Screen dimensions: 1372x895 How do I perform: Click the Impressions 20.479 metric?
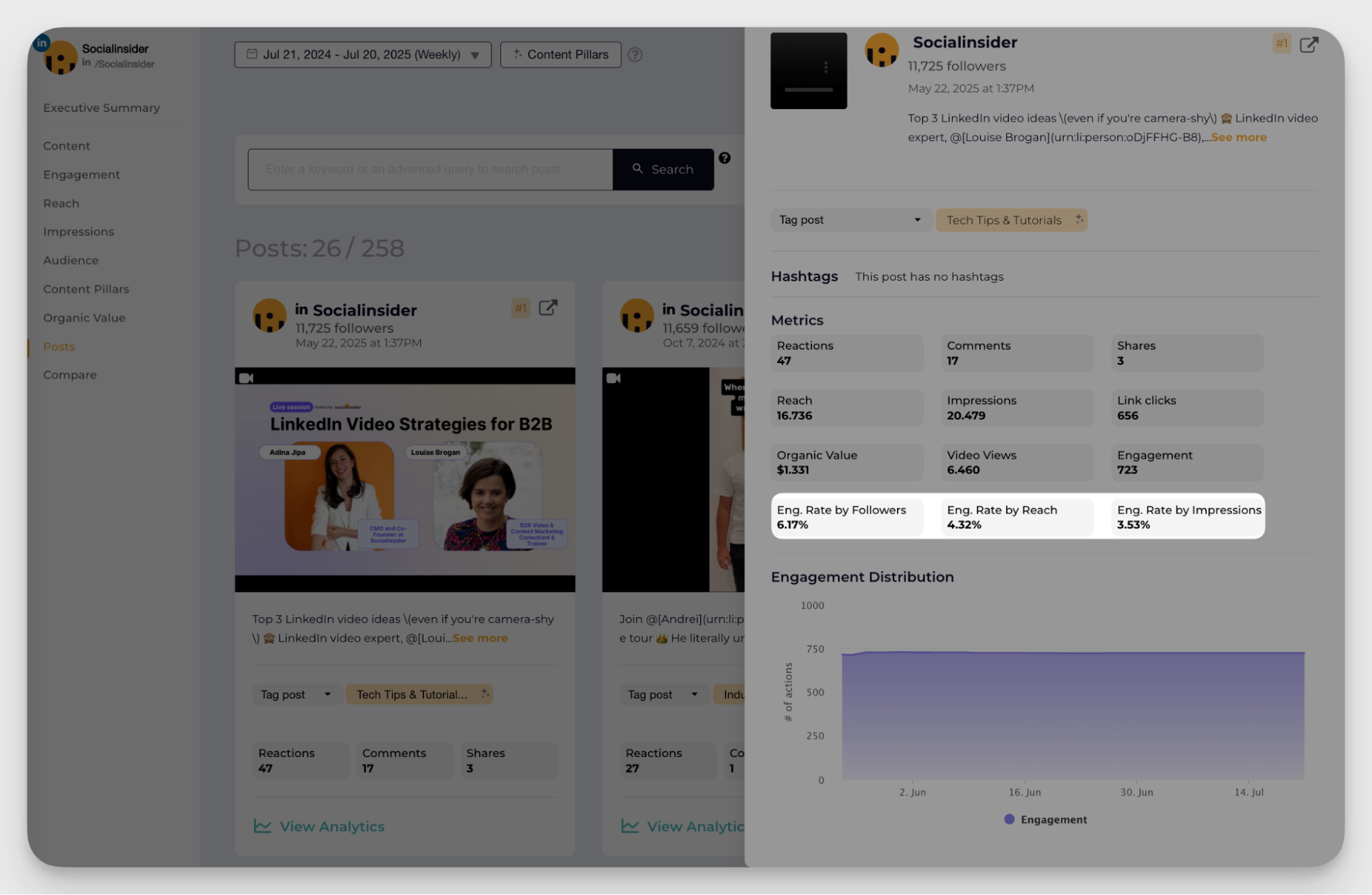coord(1017,408)
